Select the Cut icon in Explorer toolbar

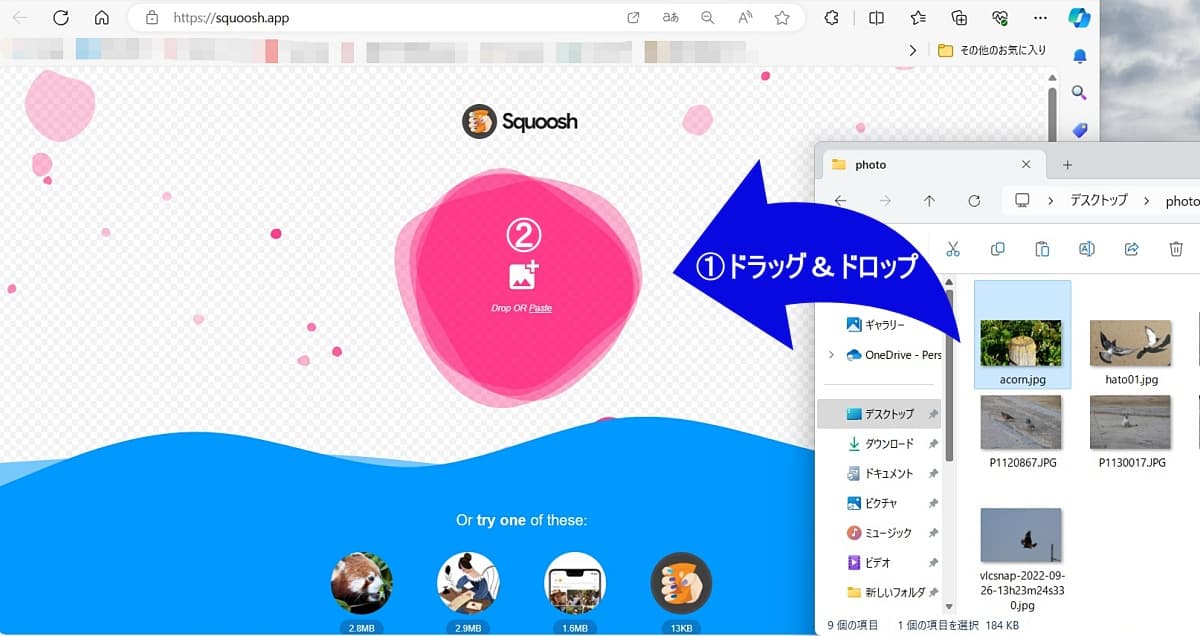point(953,248)
